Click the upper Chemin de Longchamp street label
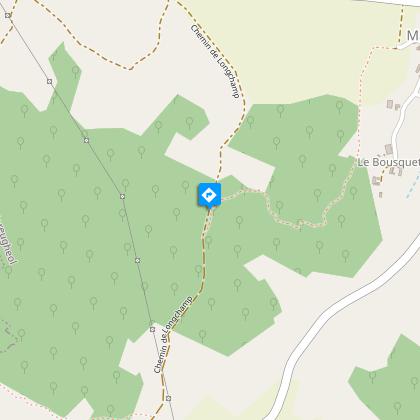 point(215,61)
